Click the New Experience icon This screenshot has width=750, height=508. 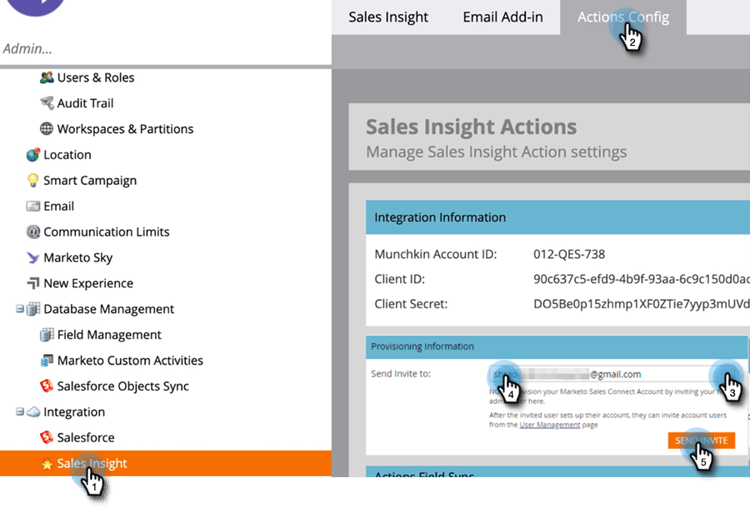(33, 283)
